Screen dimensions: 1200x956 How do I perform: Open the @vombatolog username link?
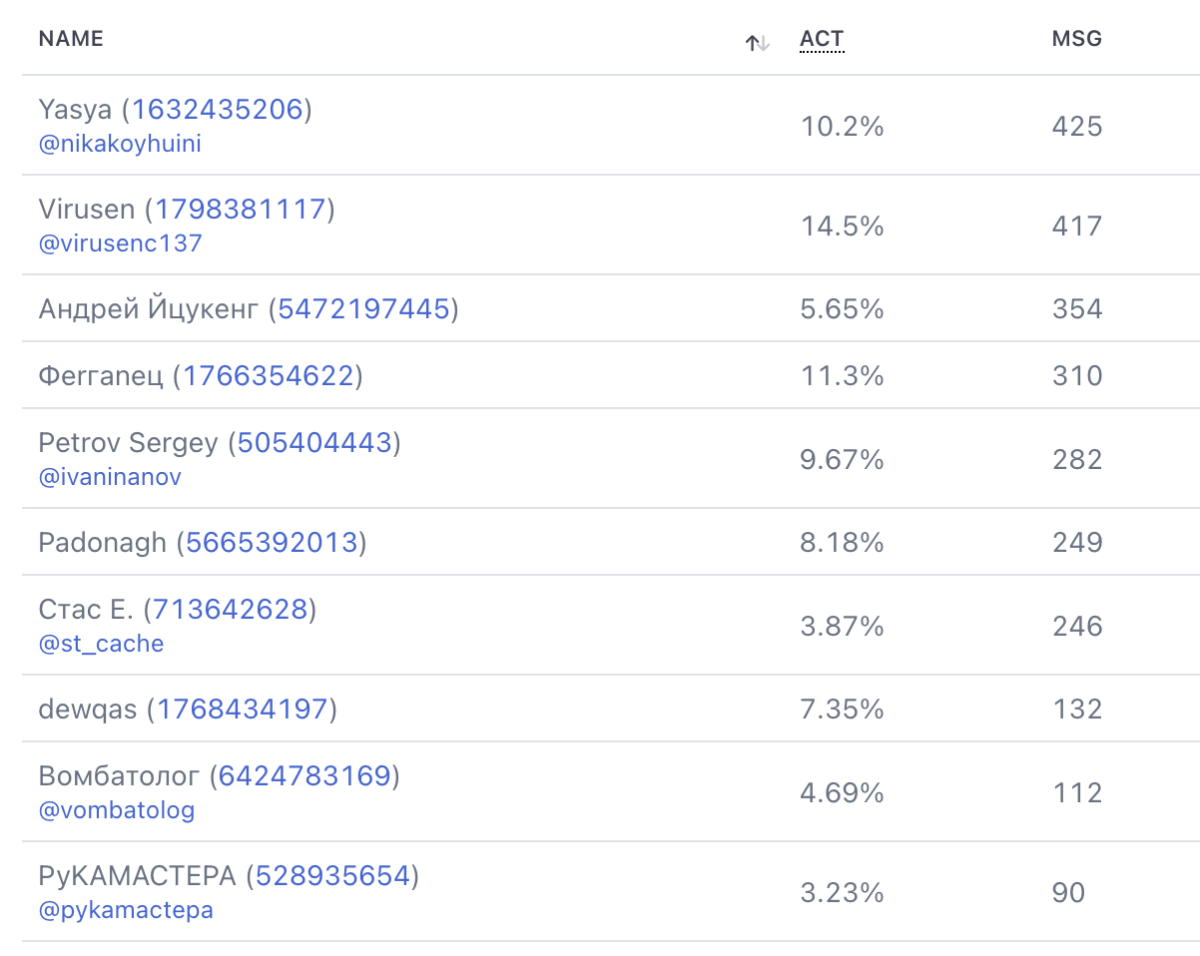click(117, 810)
